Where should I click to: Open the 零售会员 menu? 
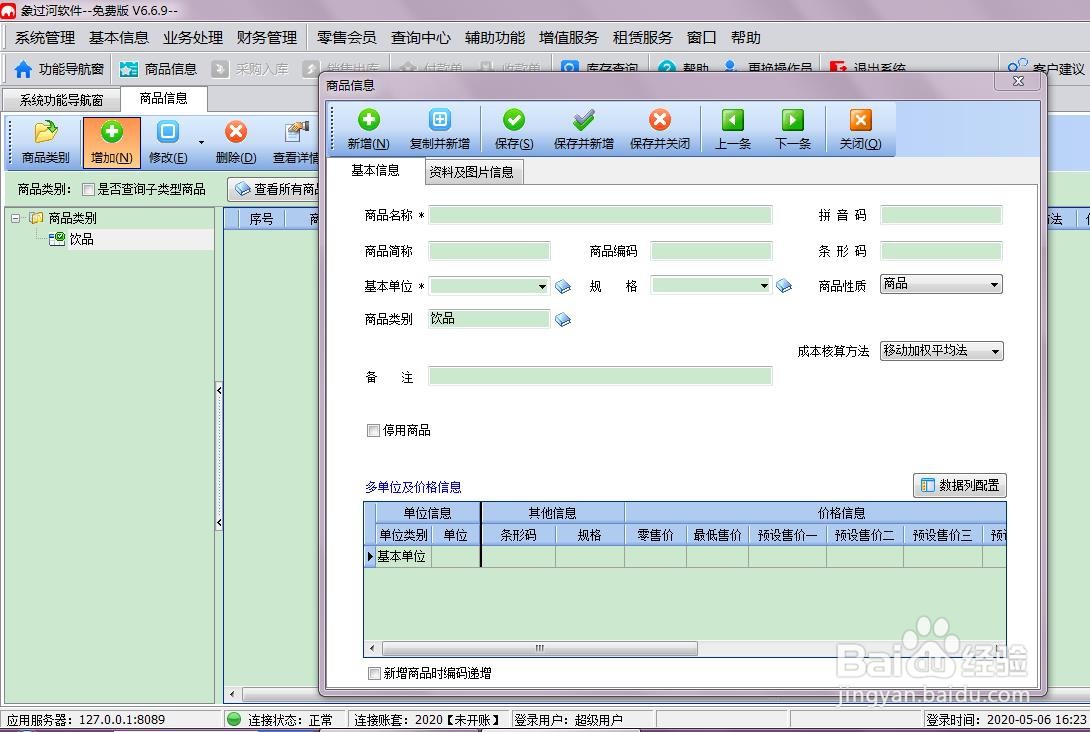click(x=346, y=38)
